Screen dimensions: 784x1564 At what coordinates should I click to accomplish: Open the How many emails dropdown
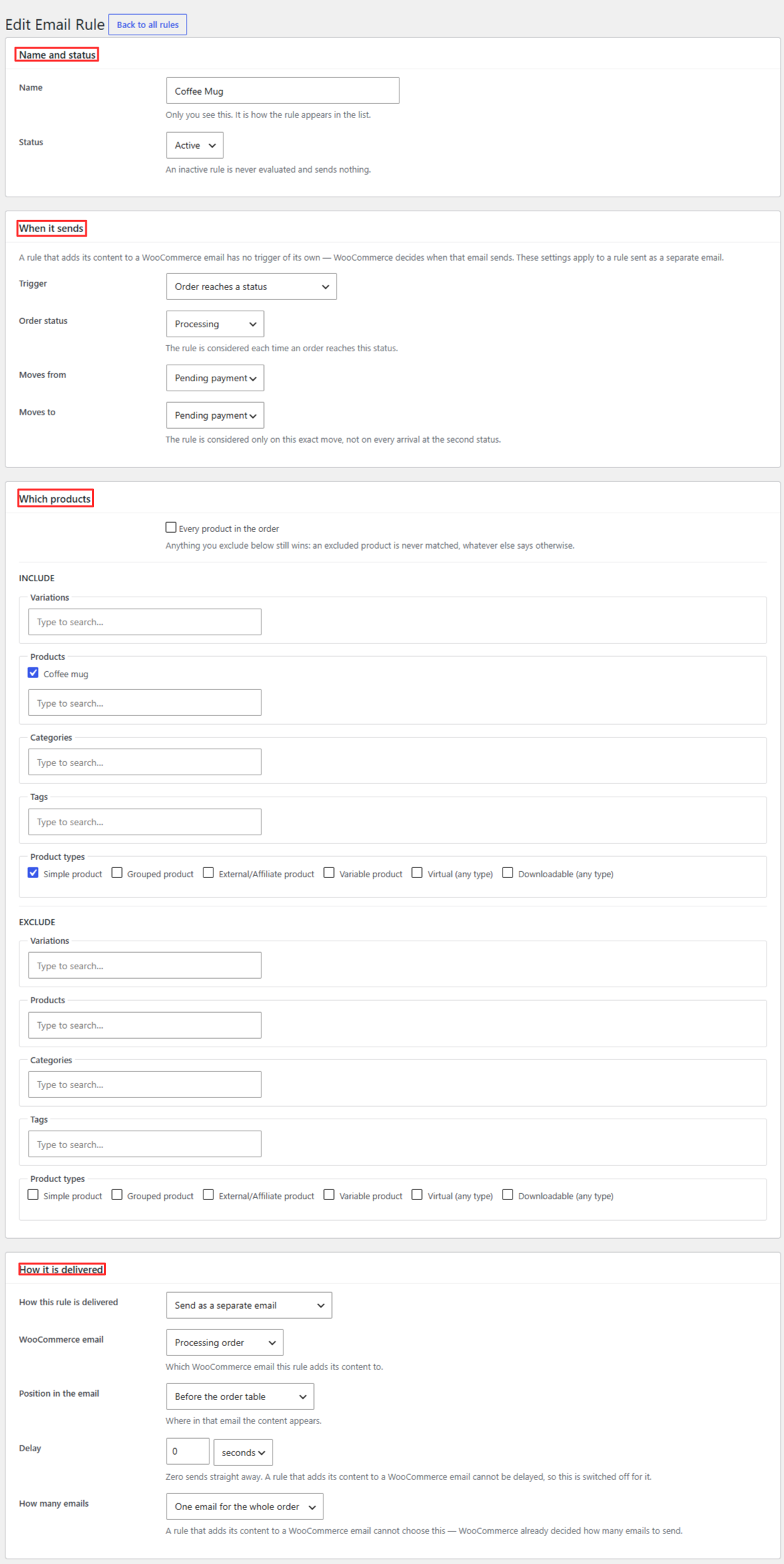point(245,1507)
